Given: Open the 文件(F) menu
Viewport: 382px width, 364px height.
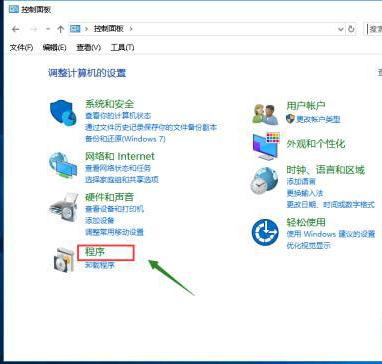Looking at the screenshot, I should [x=22, y=48].
